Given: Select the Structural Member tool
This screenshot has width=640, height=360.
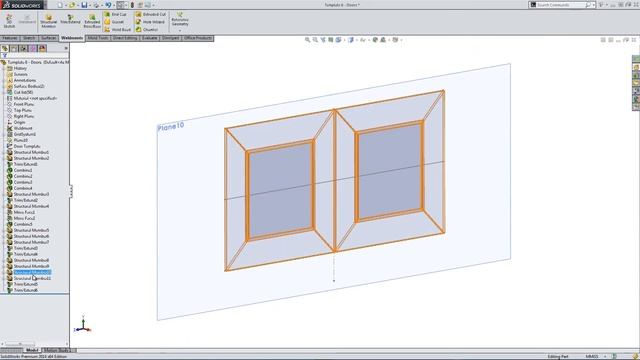Looking at the screenshot, I should pos(48,21).
